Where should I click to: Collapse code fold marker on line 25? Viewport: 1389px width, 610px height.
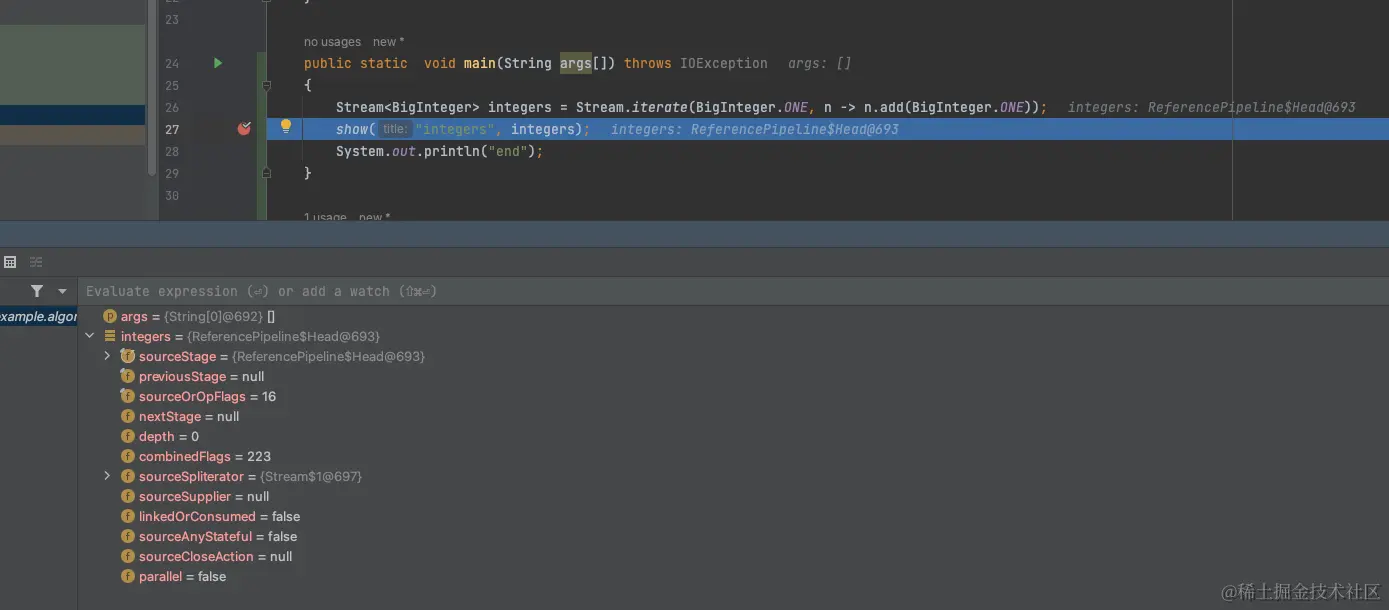tap(266, 86)
